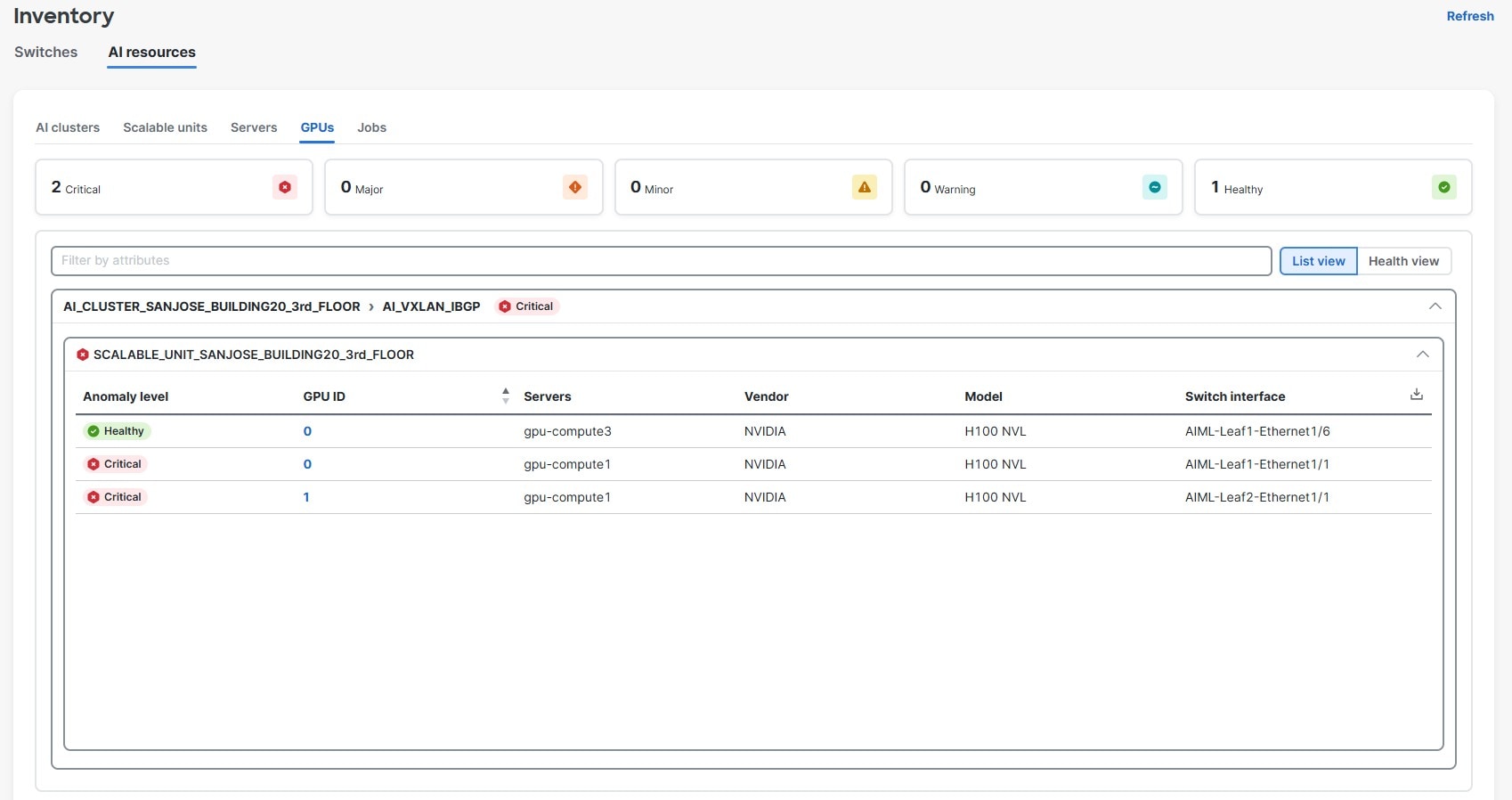Click the red Critical status icon card
This screenshot has width=1512, height=800.
click(x=284, y=187)
